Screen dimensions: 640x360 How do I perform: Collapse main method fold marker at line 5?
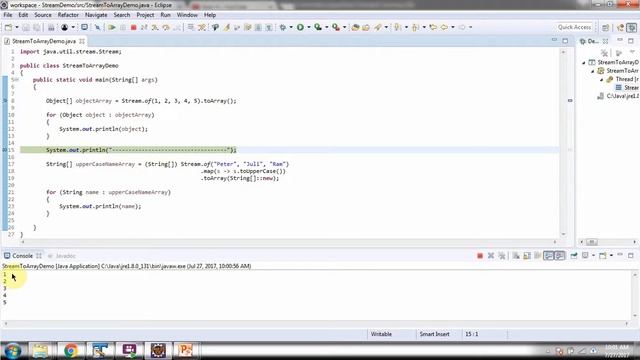17,80
